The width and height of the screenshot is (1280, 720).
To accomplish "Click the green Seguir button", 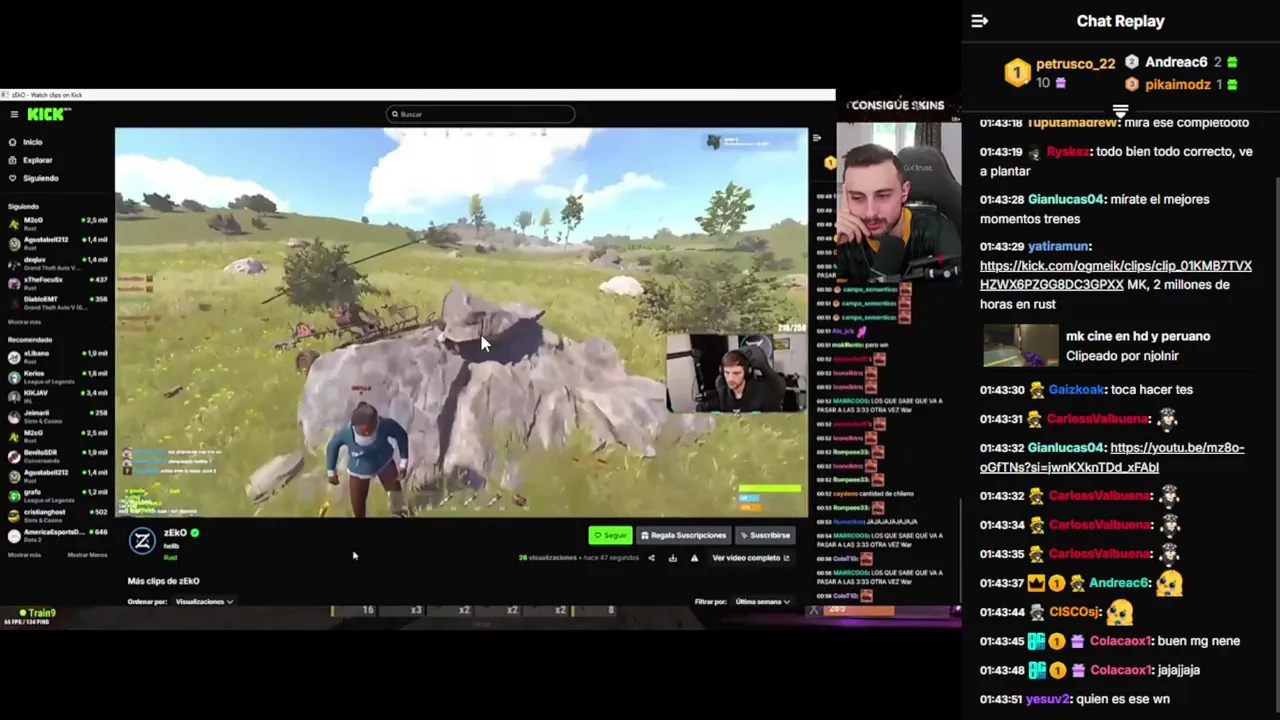I will click(x=610, y=535).
